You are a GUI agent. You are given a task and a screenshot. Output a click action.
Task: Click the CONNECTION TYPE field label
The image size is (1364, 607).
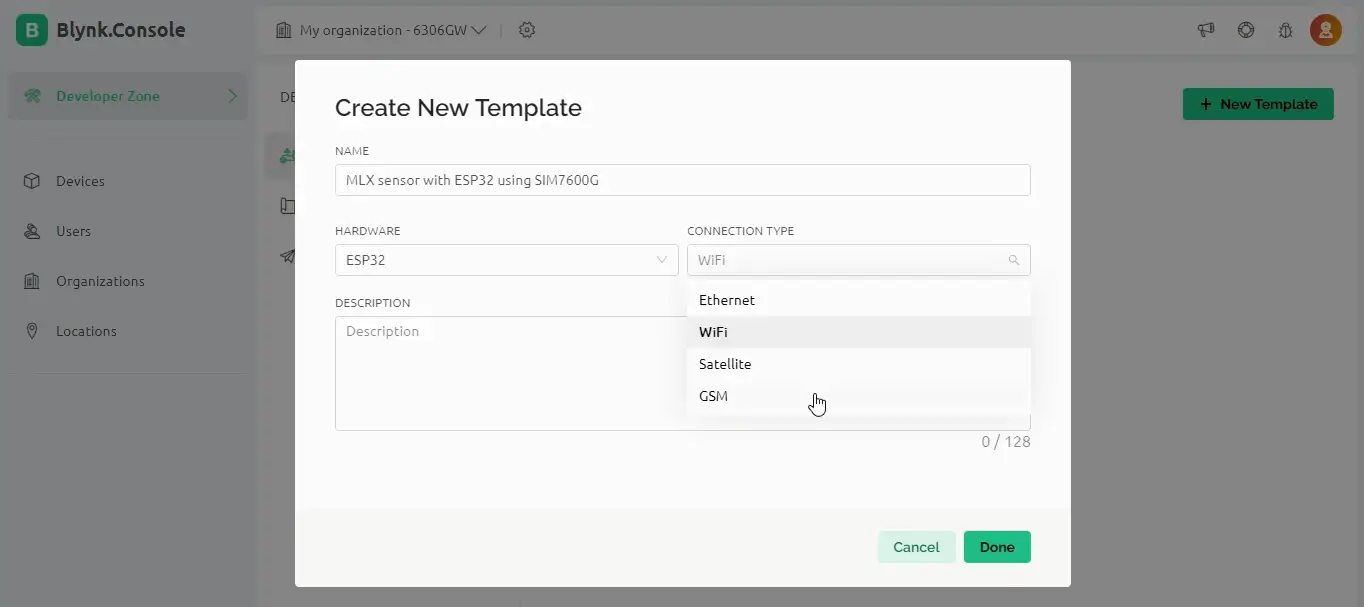pyautogui.click(x=740, y=231)
